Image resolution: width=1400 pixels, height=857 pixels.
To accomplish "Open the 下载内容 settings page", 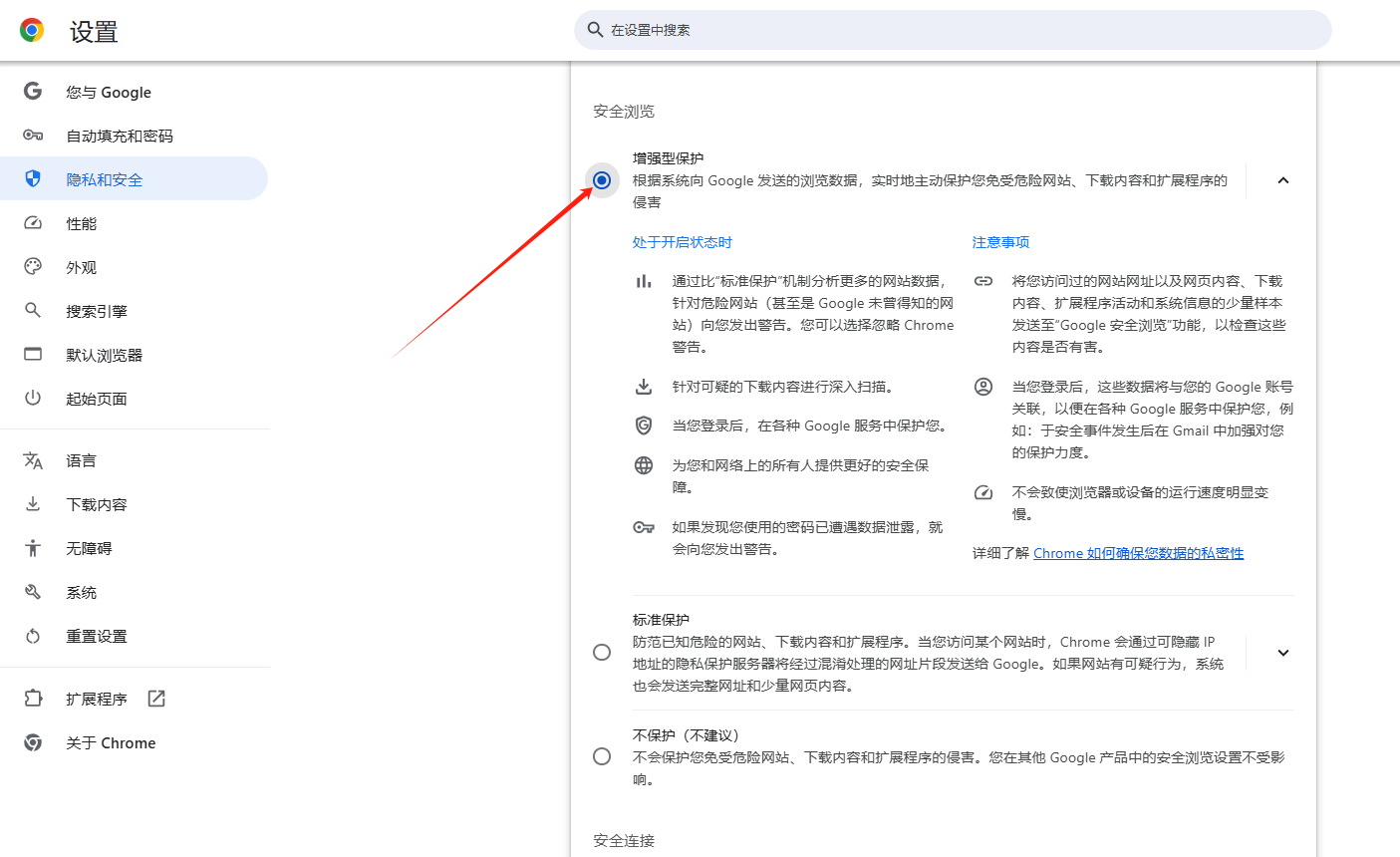I will click(134, 504).
